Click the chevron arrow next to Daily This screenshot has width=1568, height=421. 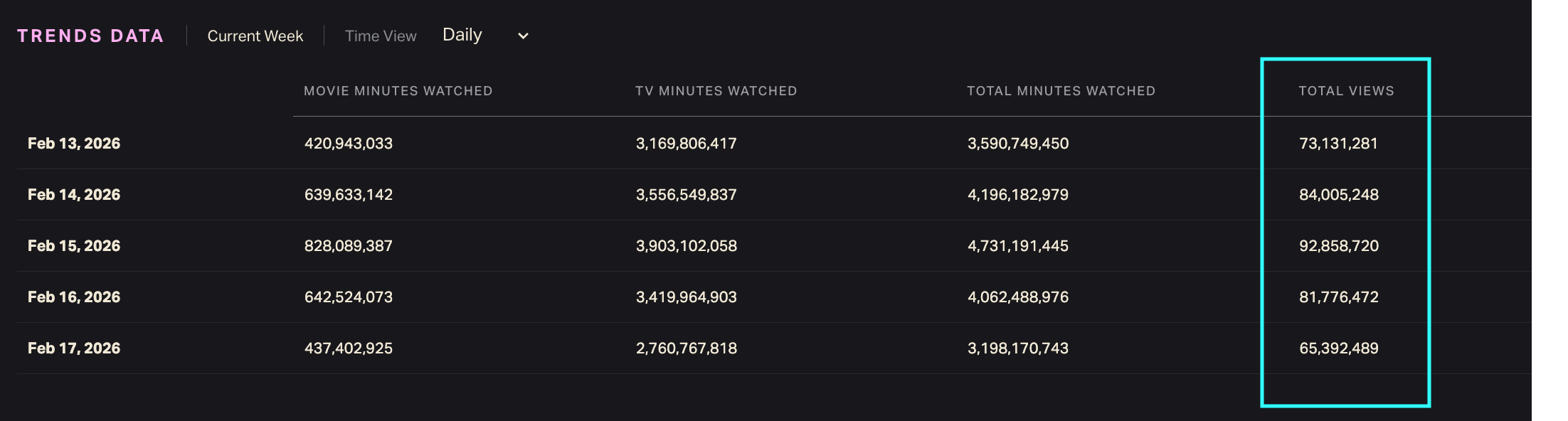[x=523, y=36]
